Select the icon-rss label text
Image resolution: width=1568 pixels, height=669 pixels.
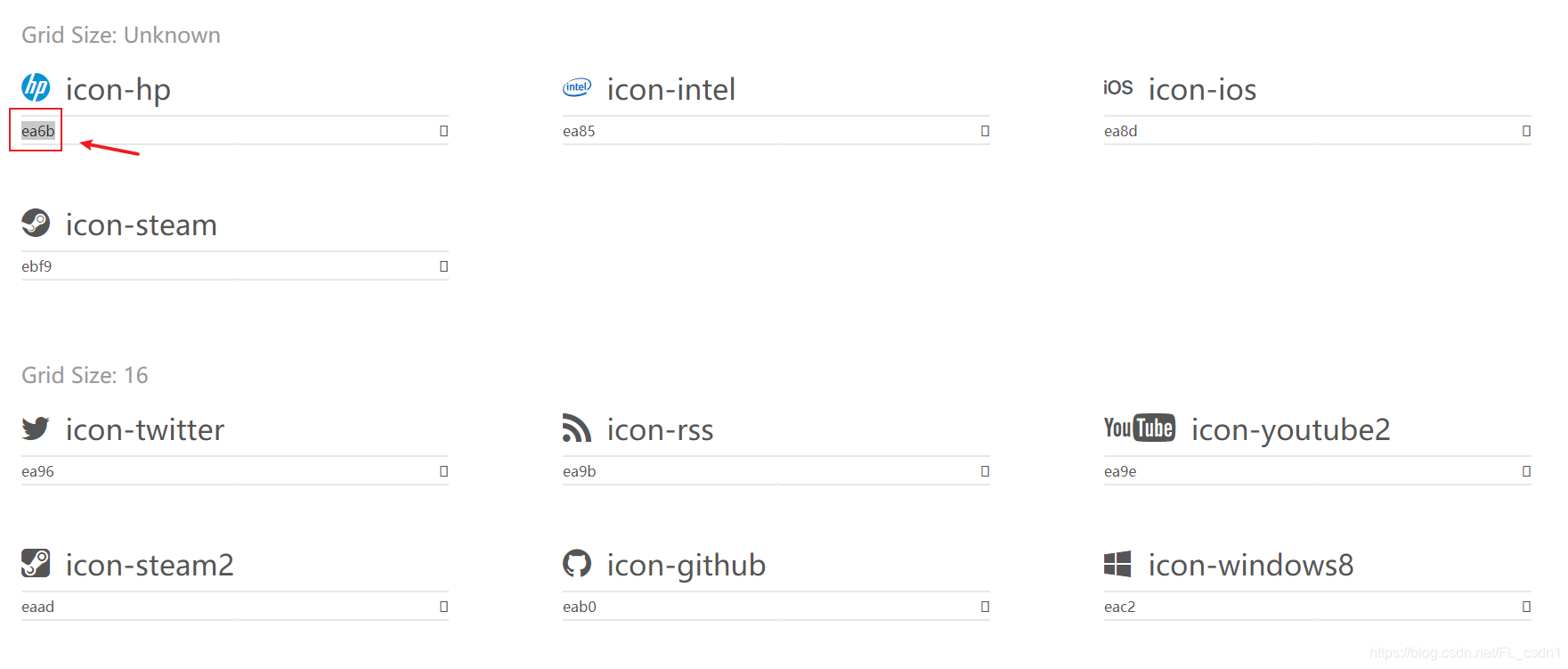tap(661, 430)
